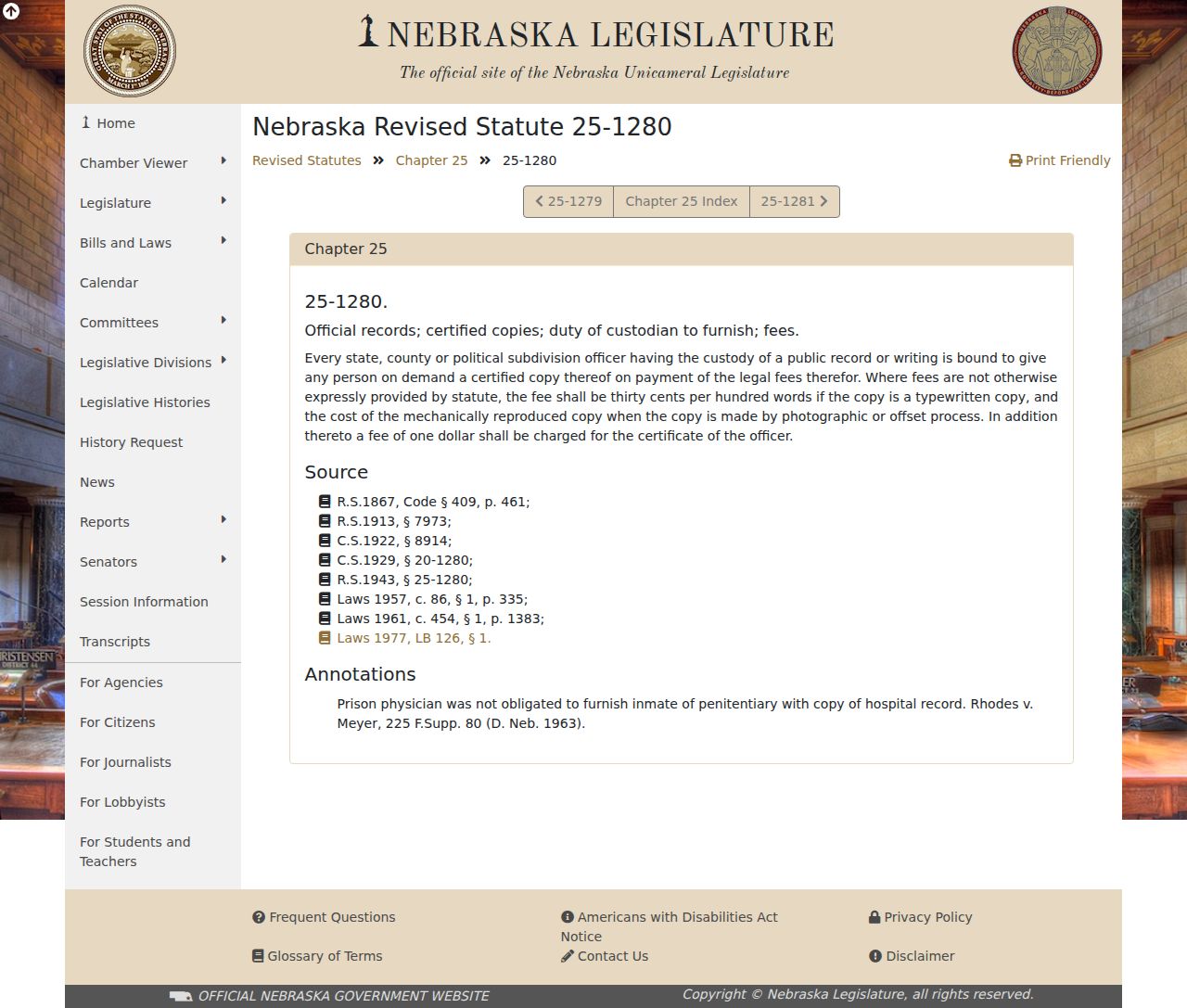This screenshot has height=1008, width=1187.
Task: Click the pencil icon beside Contact Us
Action: [568, 956]
